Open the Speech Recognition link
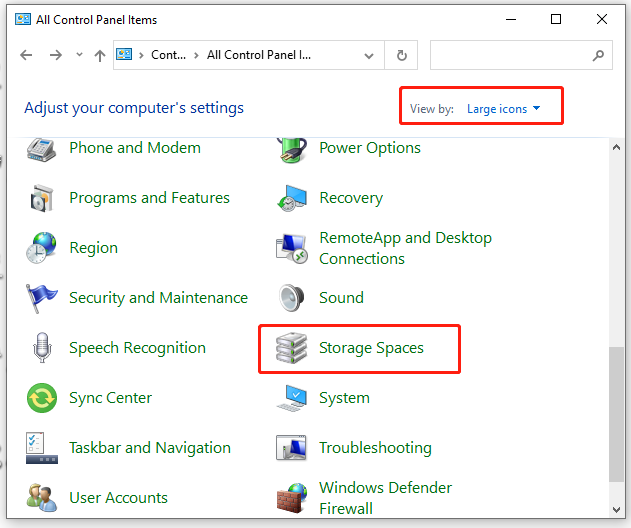Image resolution: width=631 pixels, height=528 pixels. (x=137, y=348)
